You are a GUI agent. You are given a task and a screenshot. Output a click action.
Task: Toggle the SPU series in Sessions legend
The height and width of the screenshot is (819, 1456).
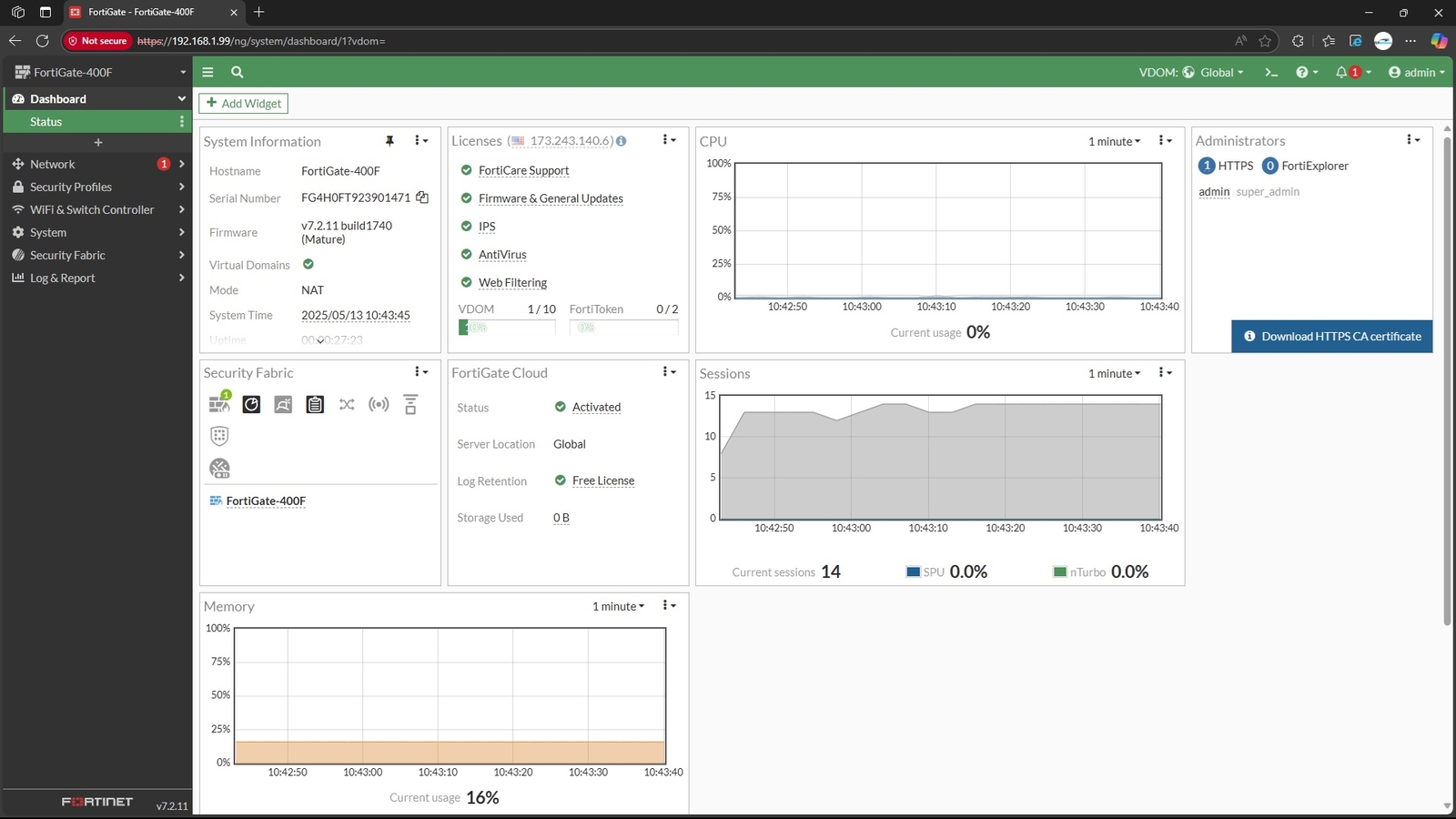point(913,572)
